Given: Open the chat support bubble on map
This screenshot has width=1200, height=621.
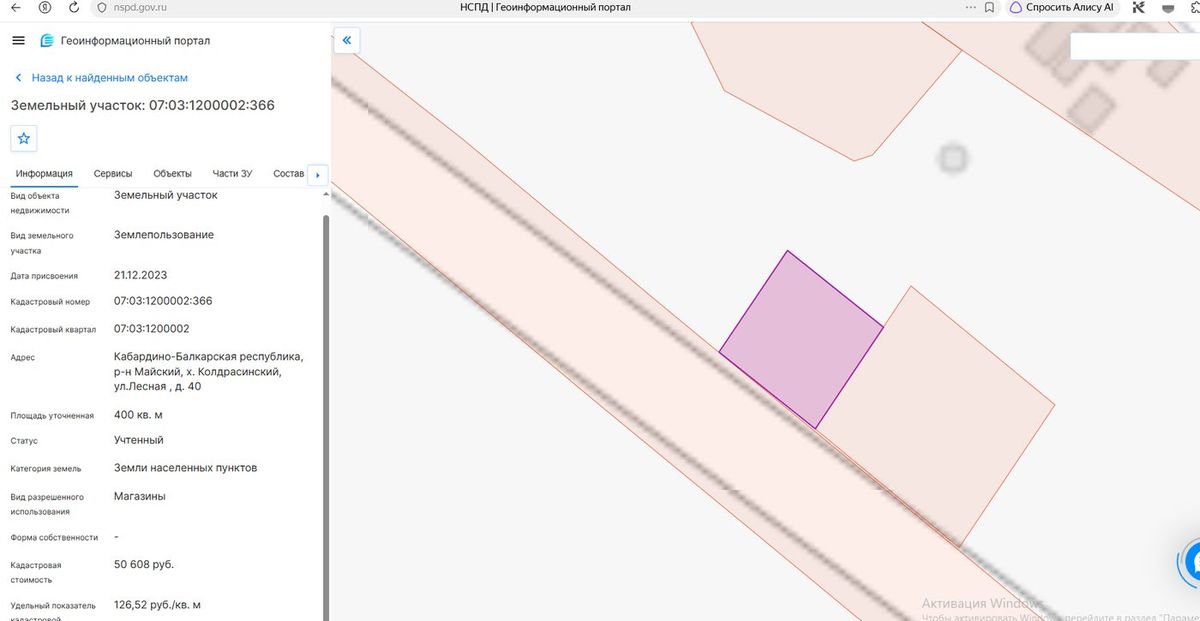Looking at the screenshot, I should click(1192, 561).
